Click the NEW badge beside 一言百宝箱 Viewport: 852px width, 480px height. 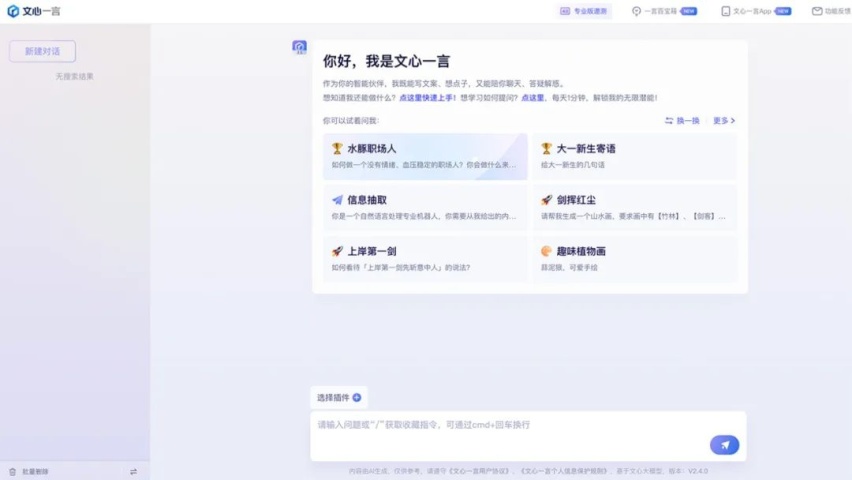(689, 11)
